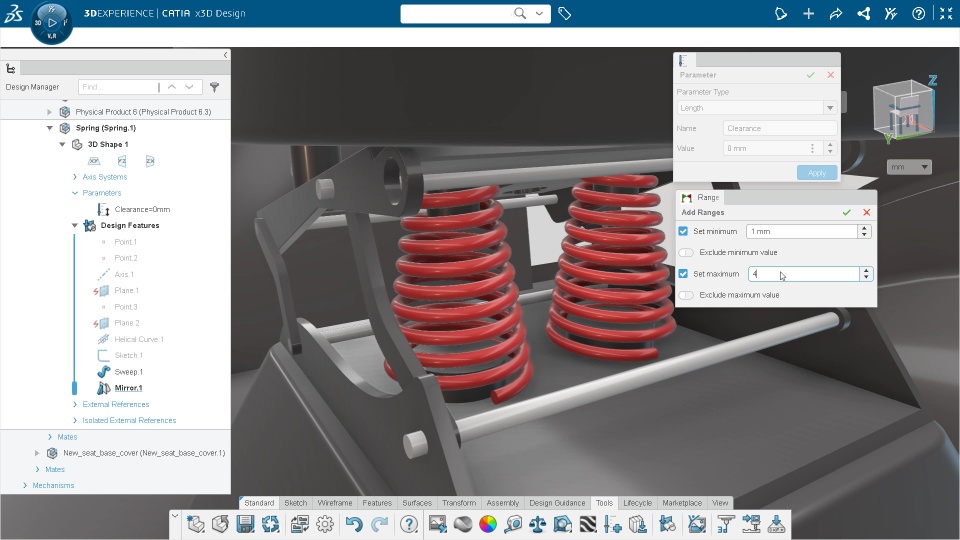Click the search magnifier icon
This screenshot has height=540, width=960.
tap(520, 13)
